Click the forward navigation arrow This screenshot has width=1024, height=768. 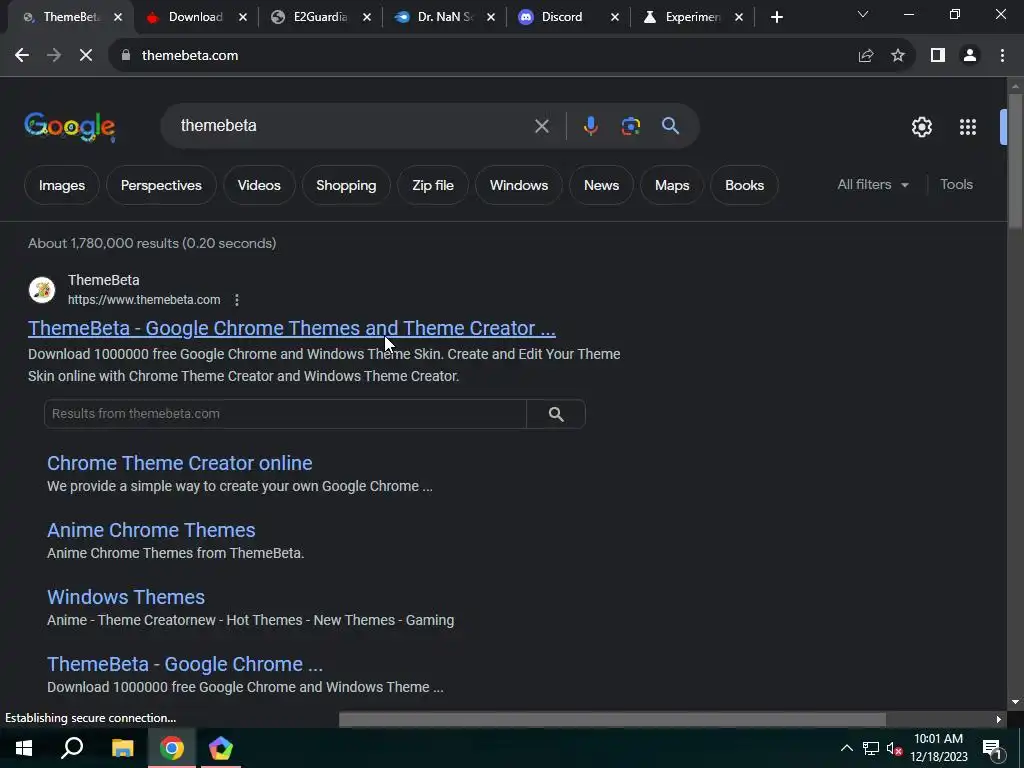pos(54,56)
